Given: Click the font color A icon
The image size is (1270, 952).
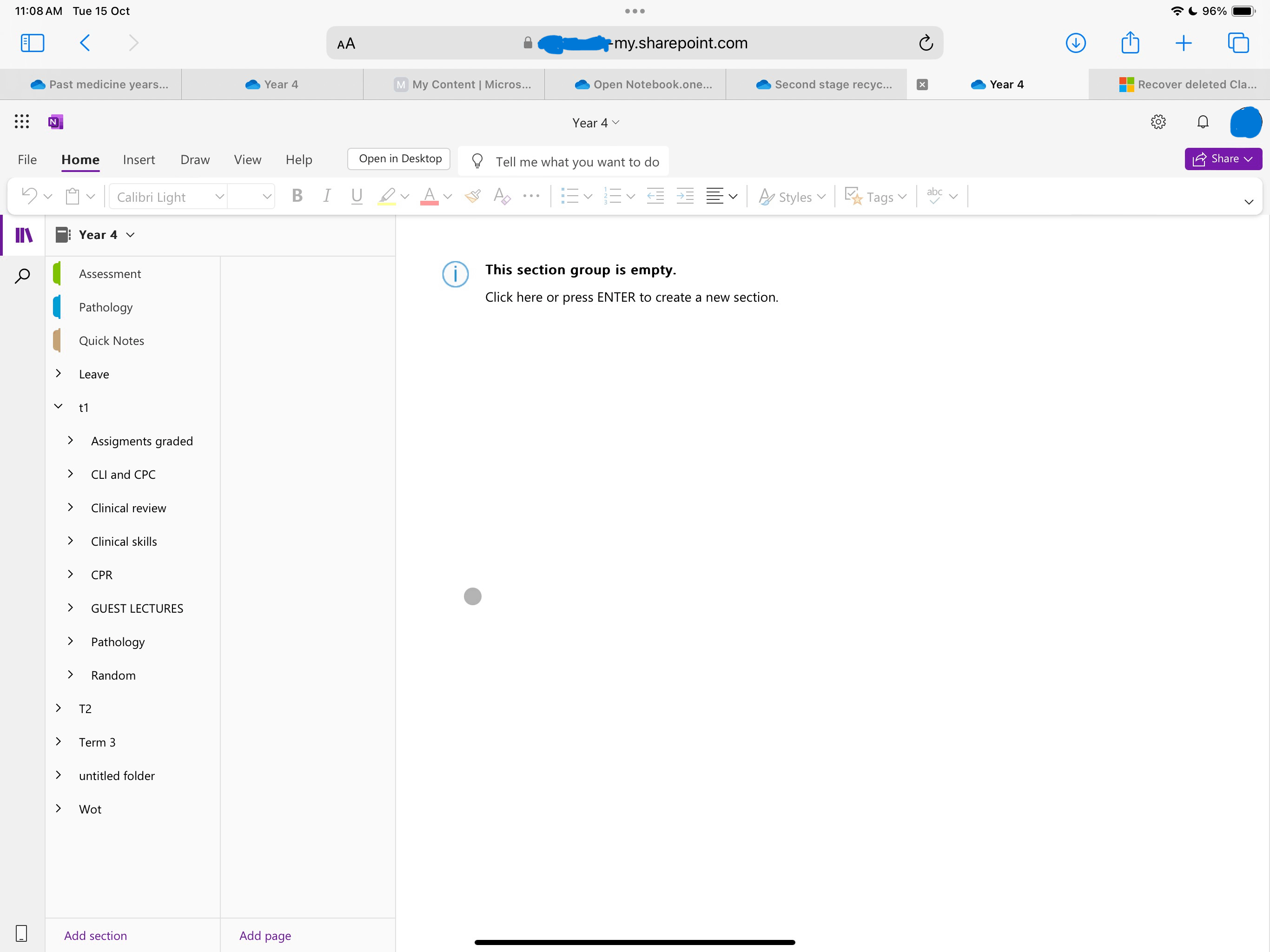Looking at the screenshot, I should 430,196.
